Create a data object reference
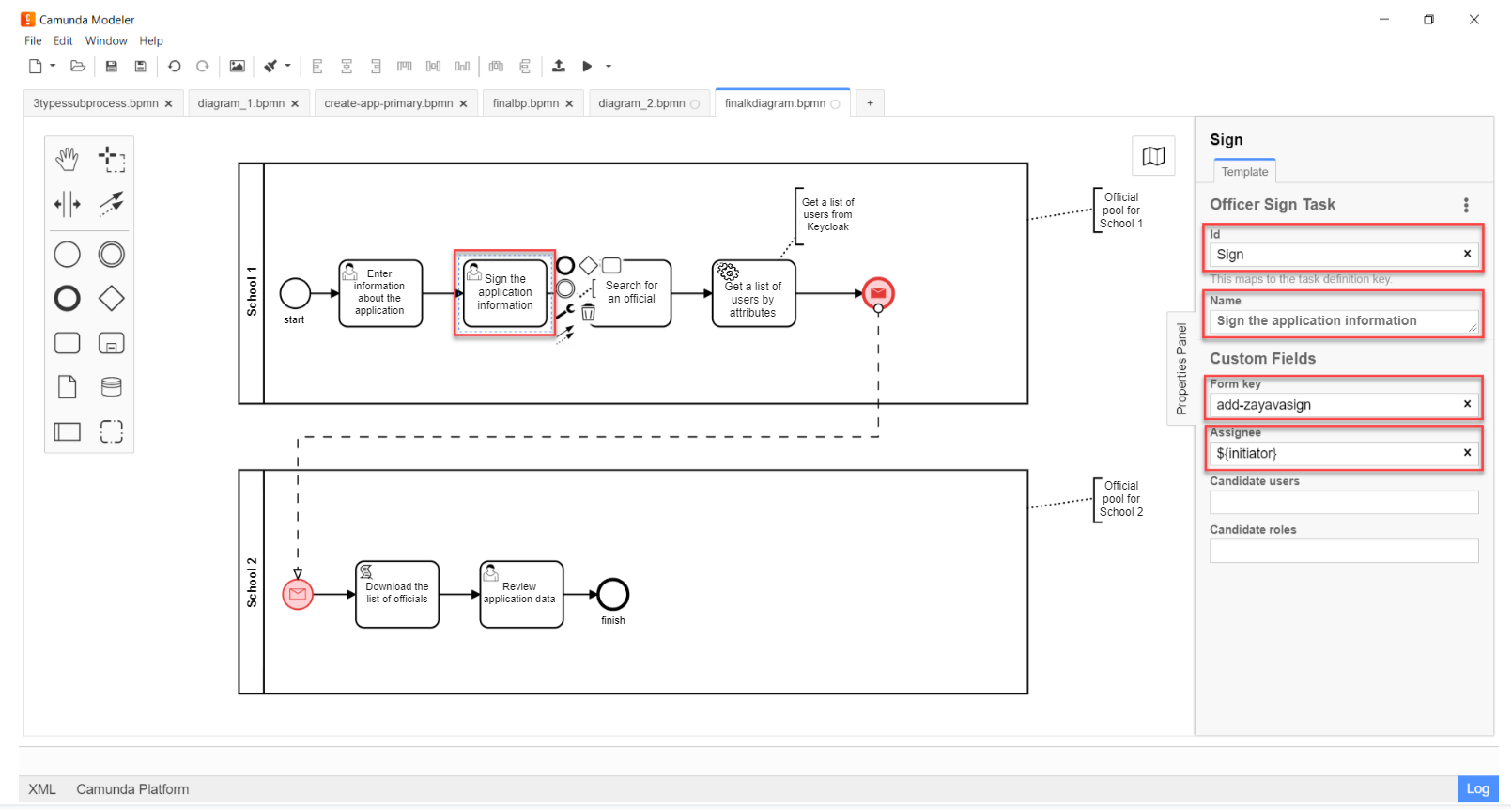The width and height of the screenshot is (1512, 810). 67,387
